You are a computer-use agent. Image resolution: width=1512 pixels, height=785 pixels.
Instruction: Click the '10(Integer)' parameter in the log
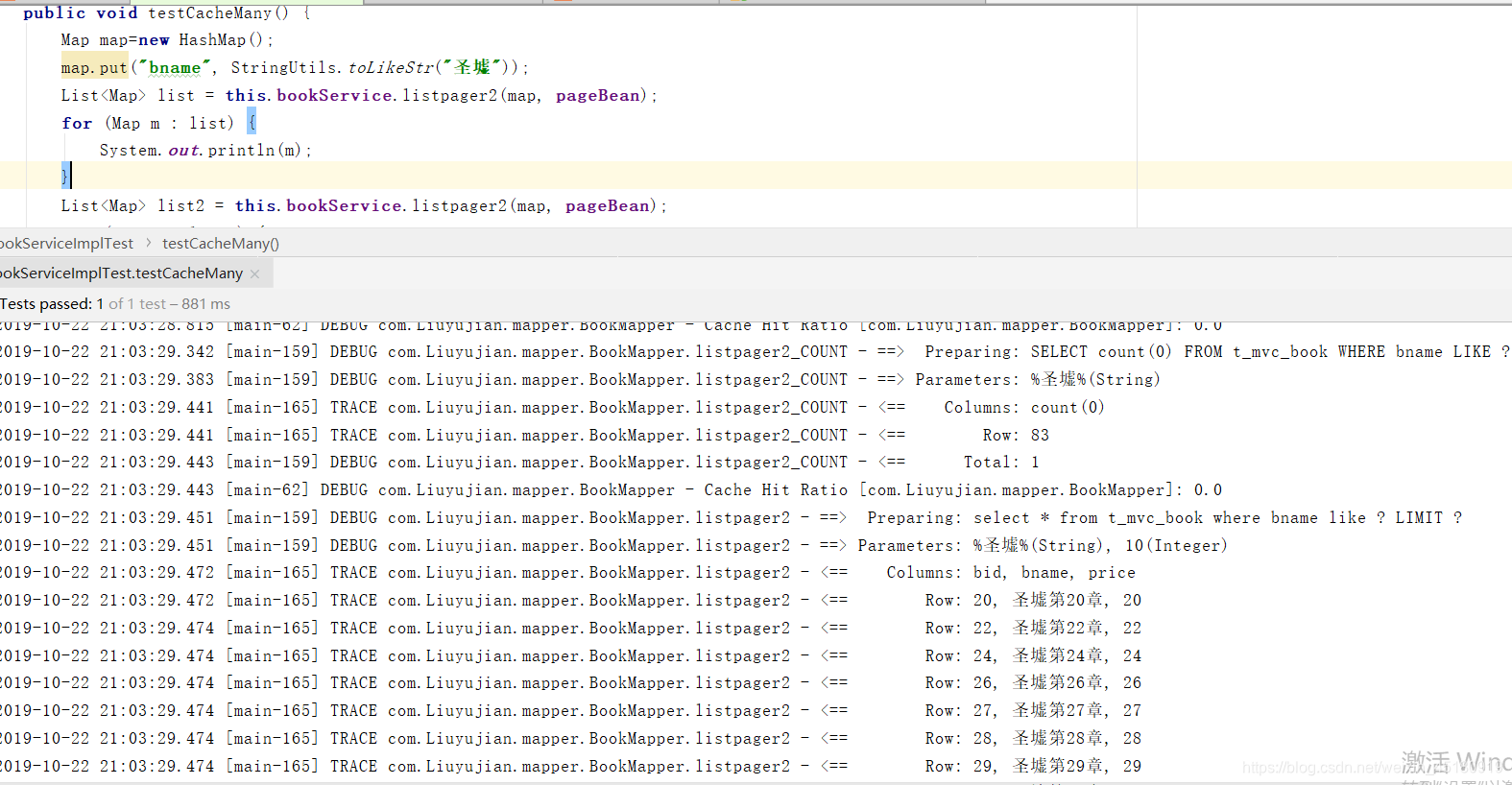[1176, 546]
